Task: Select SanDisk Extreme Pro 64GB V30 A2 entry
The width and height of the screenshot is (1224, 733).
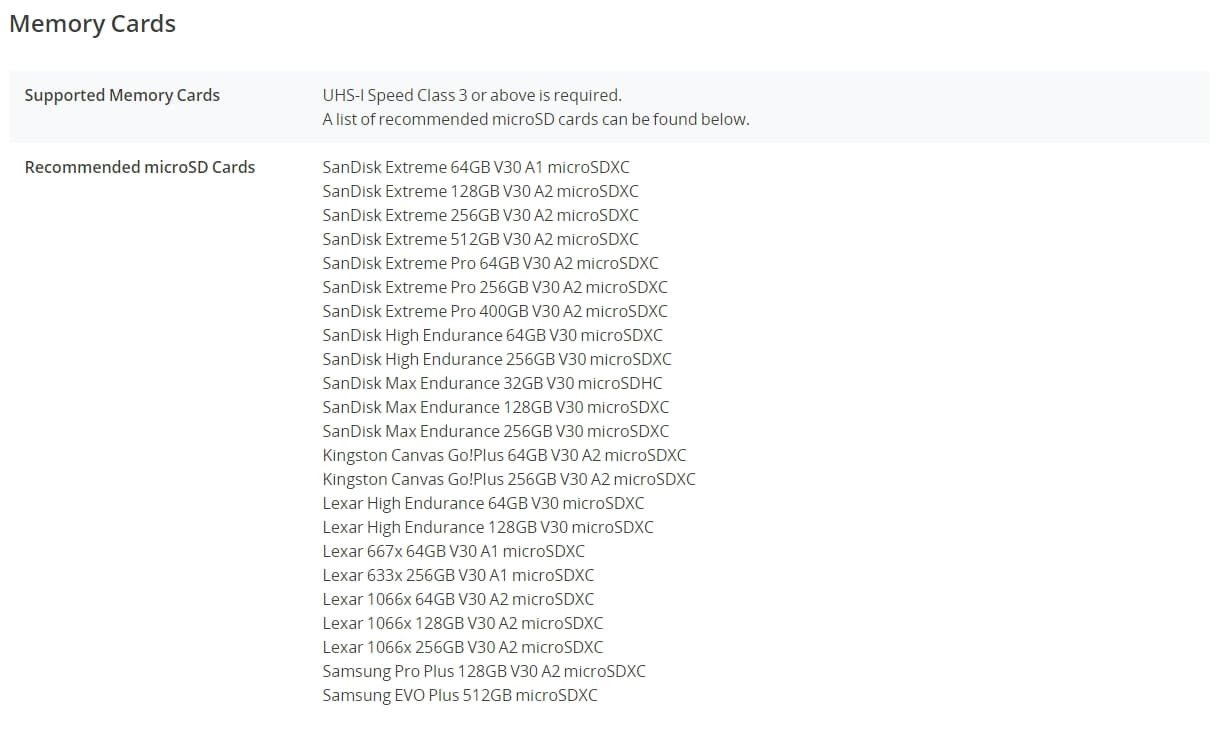Action: [491, 263]
